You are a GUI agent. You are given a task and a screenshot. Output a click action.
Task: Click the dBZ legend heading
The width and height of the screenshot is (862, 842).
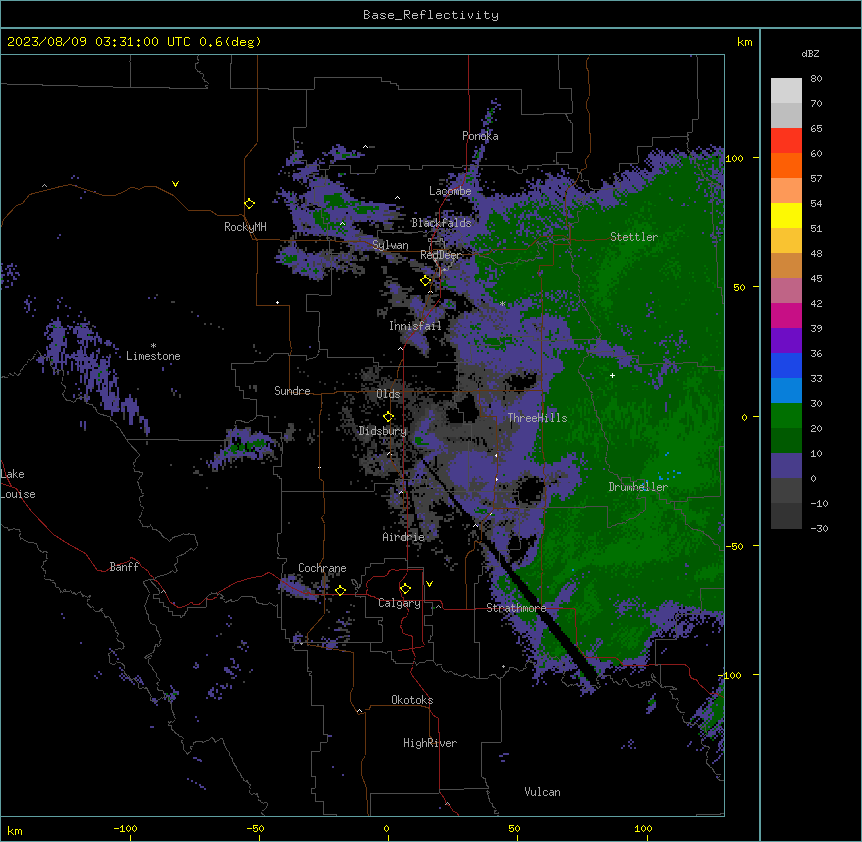click(810, 53)
